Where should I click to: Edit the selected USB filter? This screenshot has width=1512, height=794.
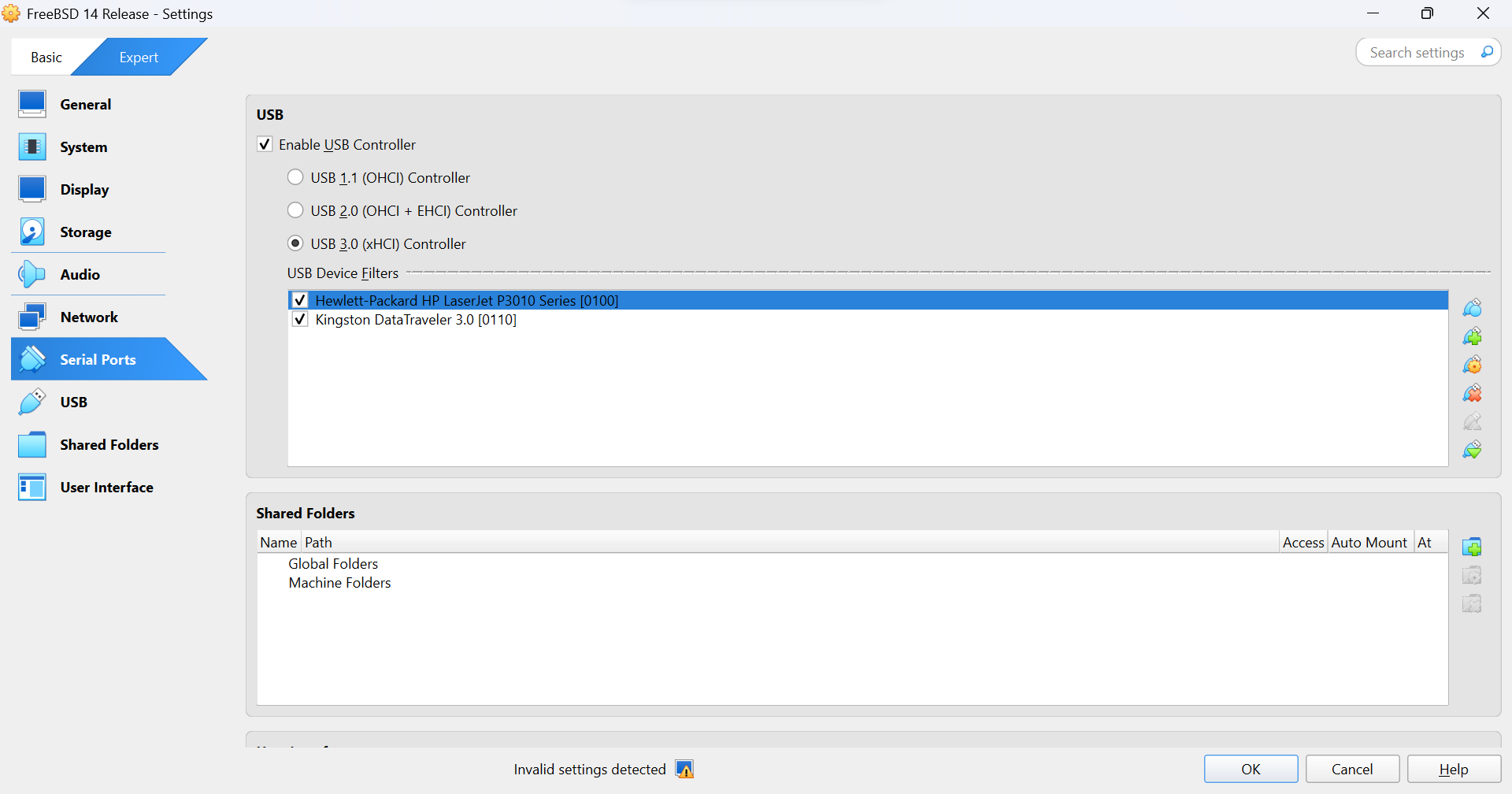pyautogui.click(x=1472, y=365)
